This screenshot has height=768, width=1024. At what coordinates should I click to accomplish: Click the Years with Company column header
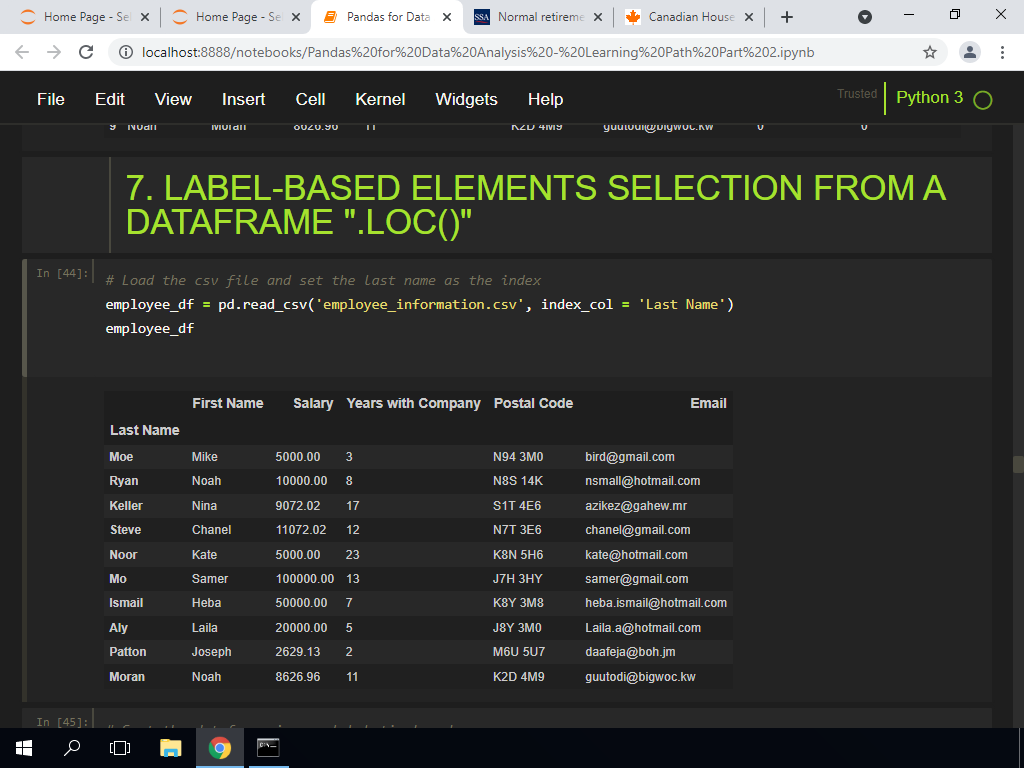pos(413,404)
